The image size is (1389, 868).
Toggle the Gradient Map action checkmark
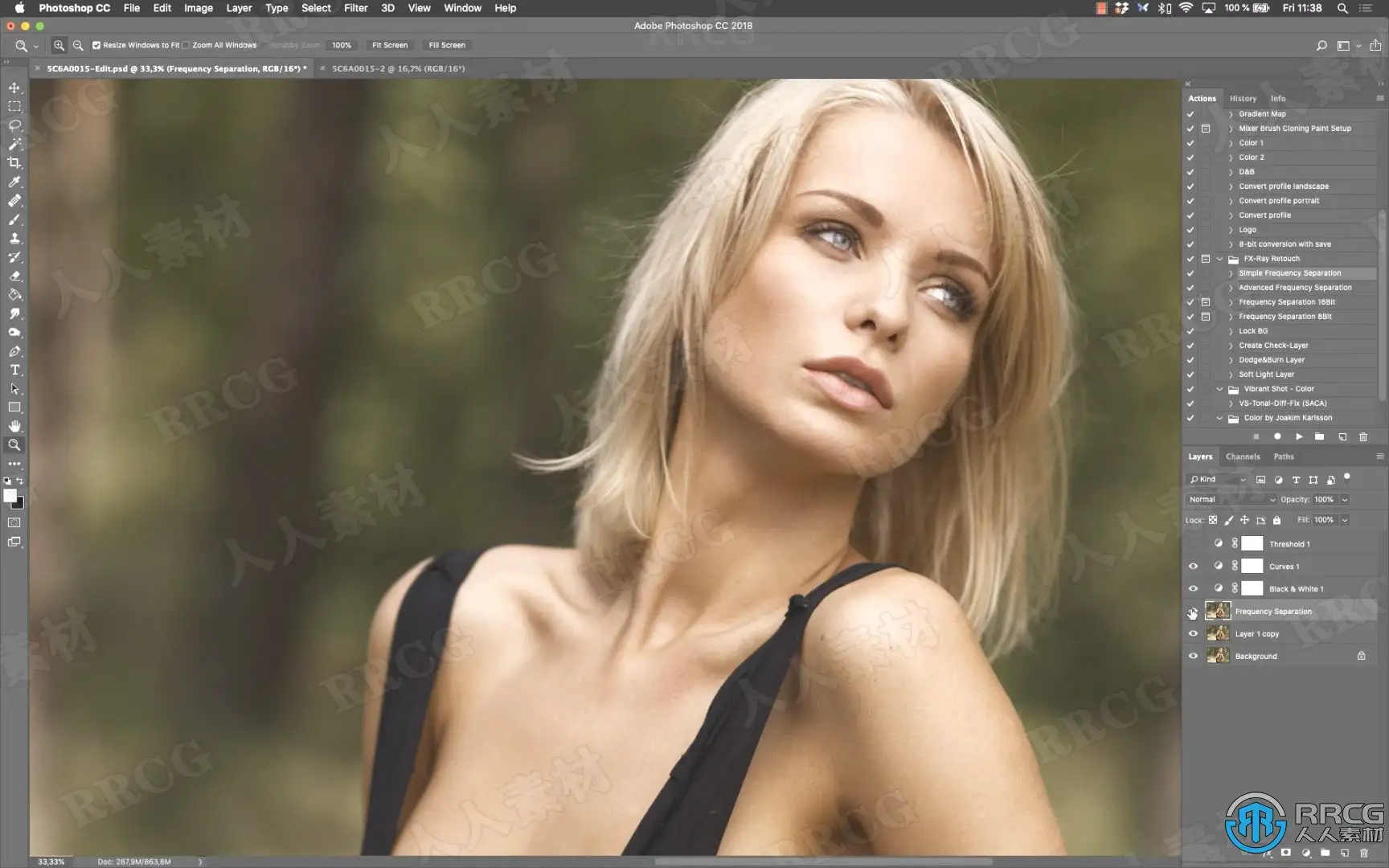[1190, 114]
